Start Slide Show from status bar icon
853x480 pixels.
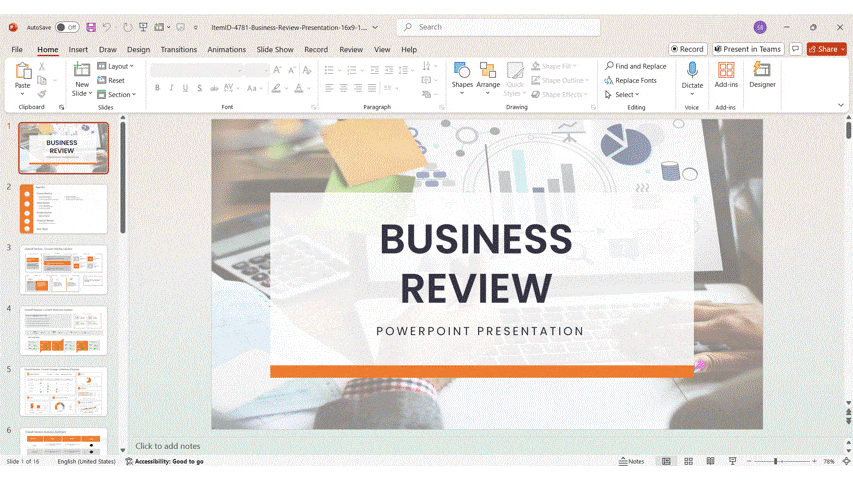pyautogui.click(x=732, y=461)
